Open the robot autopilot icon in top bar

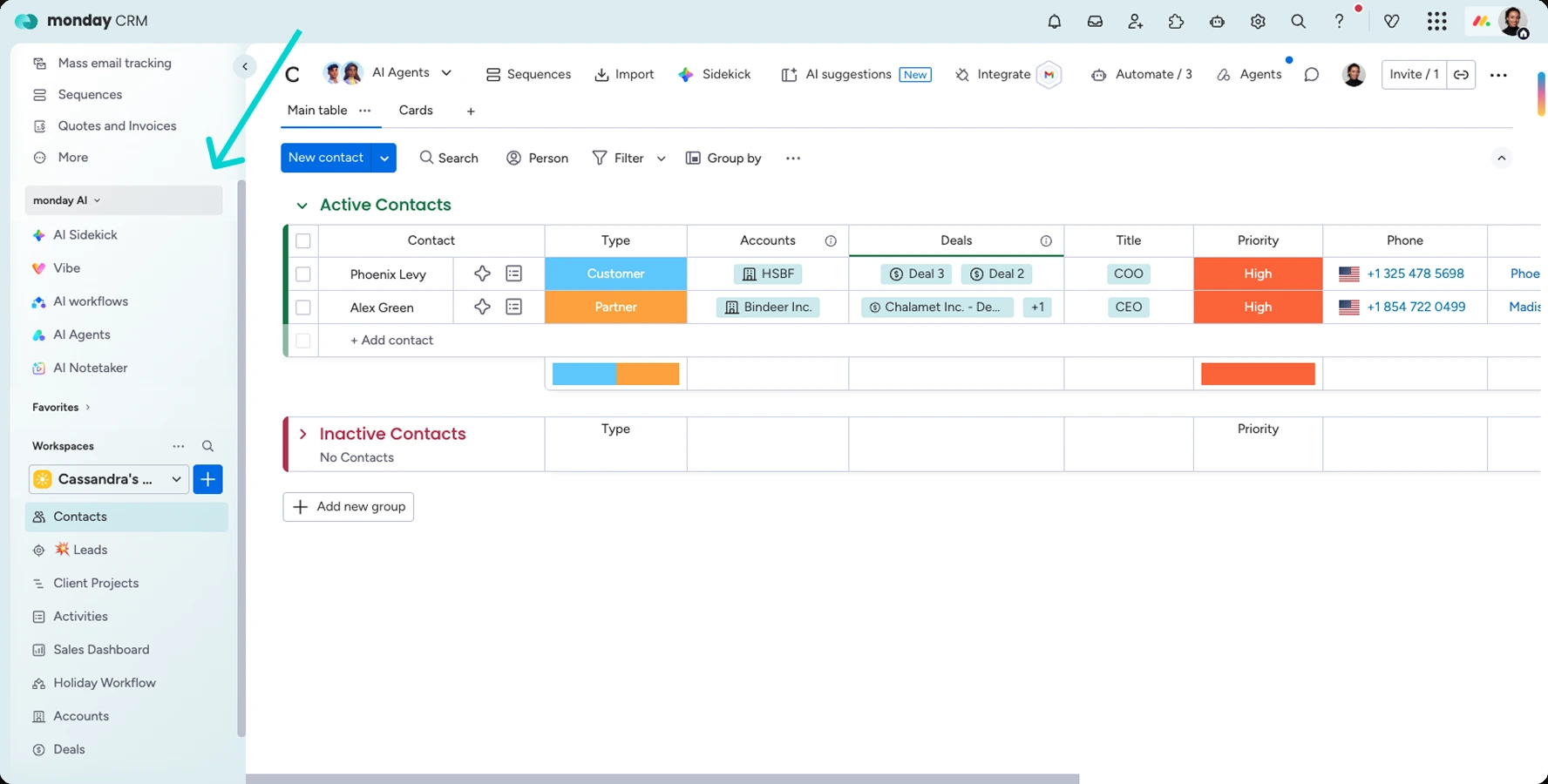pos(1217,22)
